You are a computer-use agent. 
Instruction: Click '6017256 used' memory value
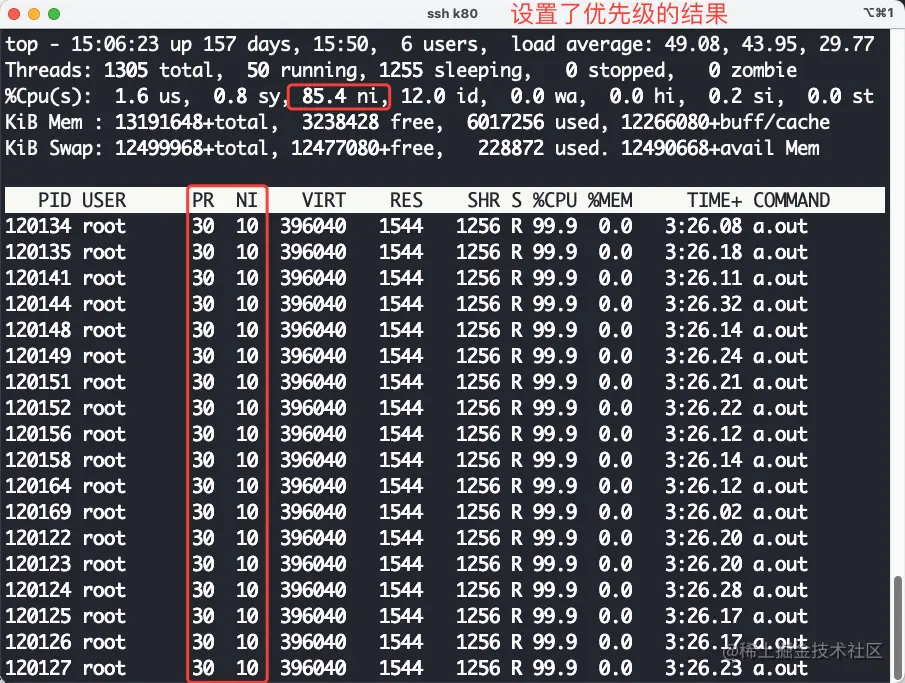pyautogui.click(x=533, y=122)
